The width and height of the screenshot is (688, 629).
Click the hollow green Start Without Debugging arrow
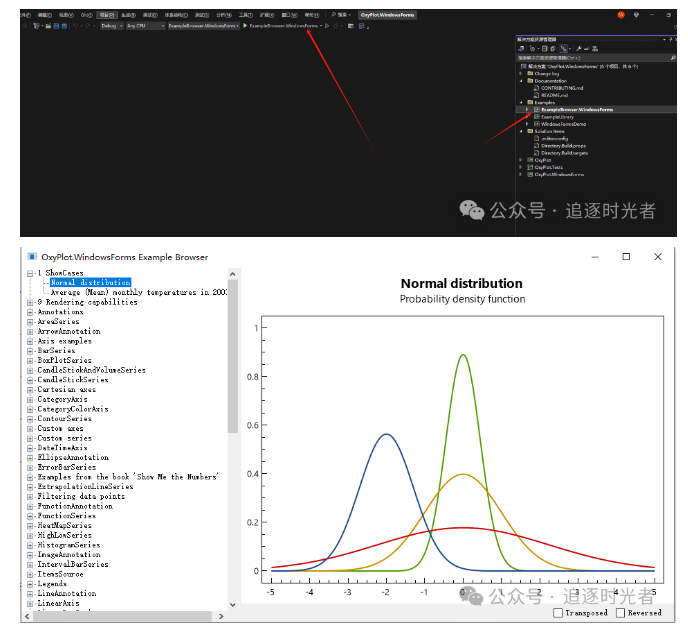327,26
